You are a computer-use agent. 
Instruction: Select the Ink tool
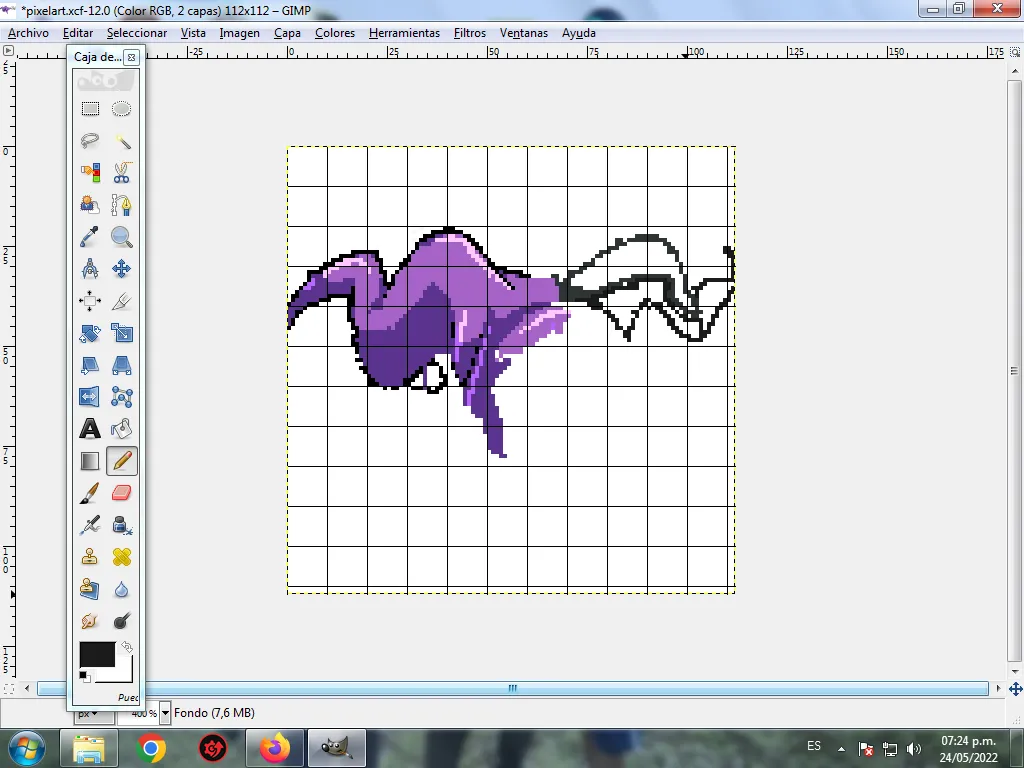(x=121, y=525)
